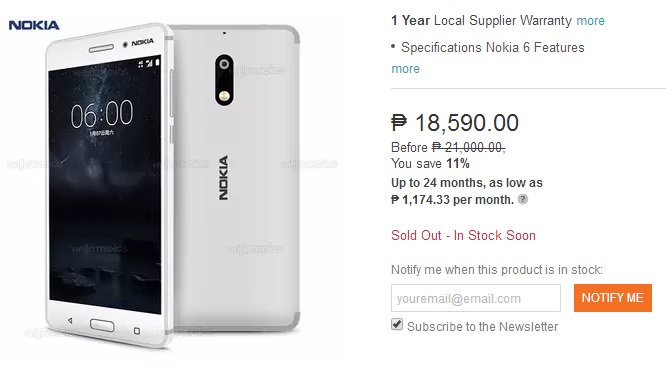This screenshot has width=666, height=381.
Task: Click the ₱ 18,590.00 price text
Action: pyautogui.click(x=454, y=123)
